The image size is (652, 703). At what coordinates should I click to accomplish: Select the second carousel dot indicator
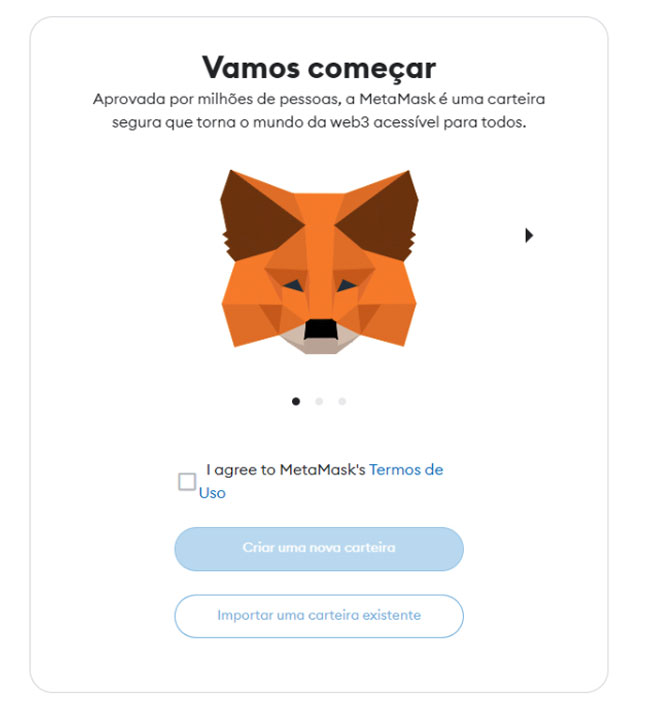[x=319, y=401]
